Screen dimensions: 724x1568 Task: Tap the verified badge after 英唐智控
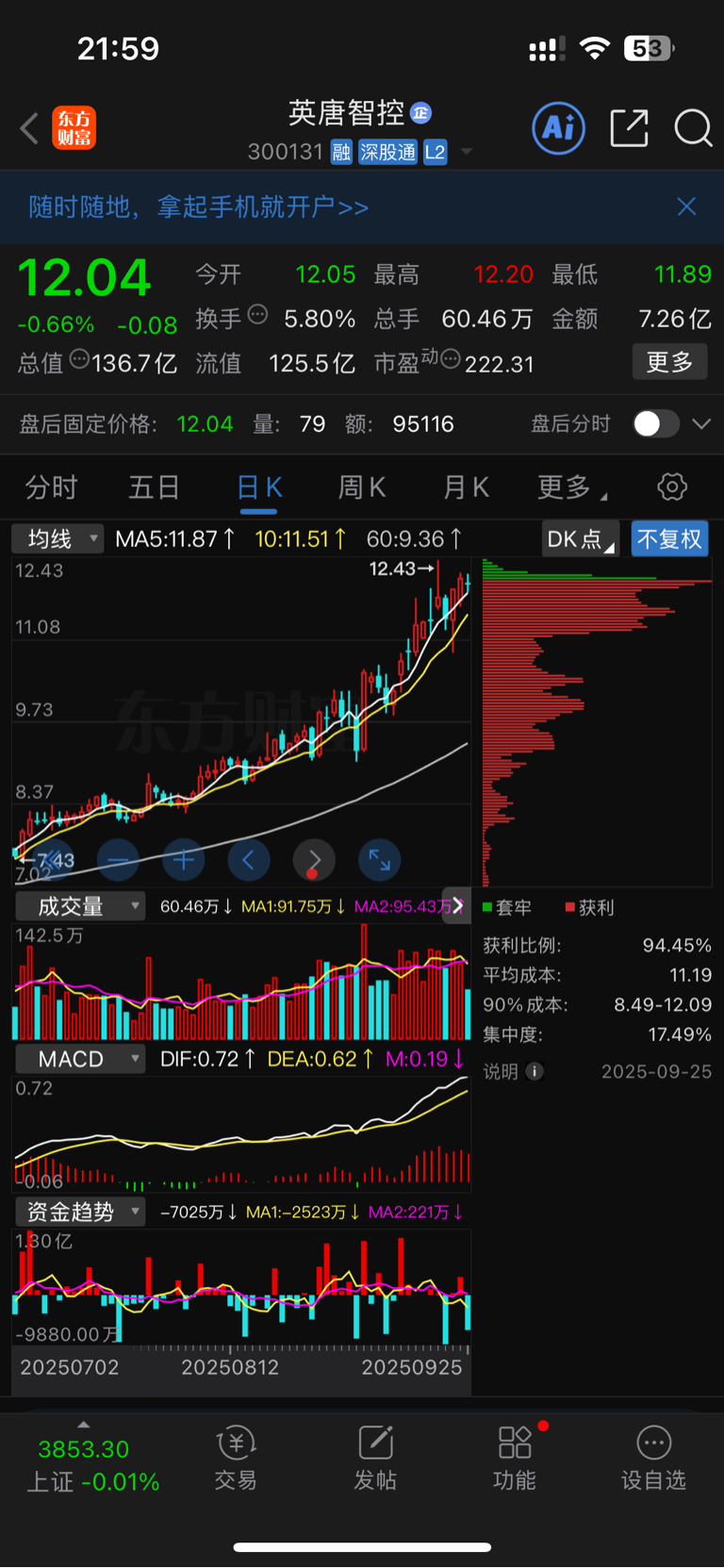click(421, 113)
